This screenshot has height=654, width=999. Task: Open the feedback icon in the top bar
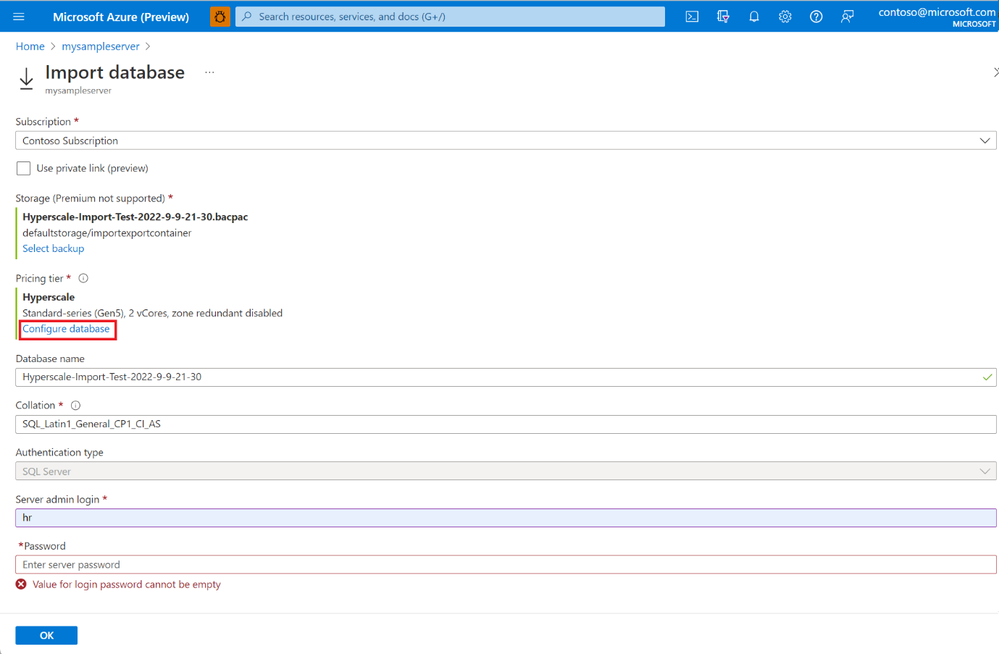click(847, 17)
